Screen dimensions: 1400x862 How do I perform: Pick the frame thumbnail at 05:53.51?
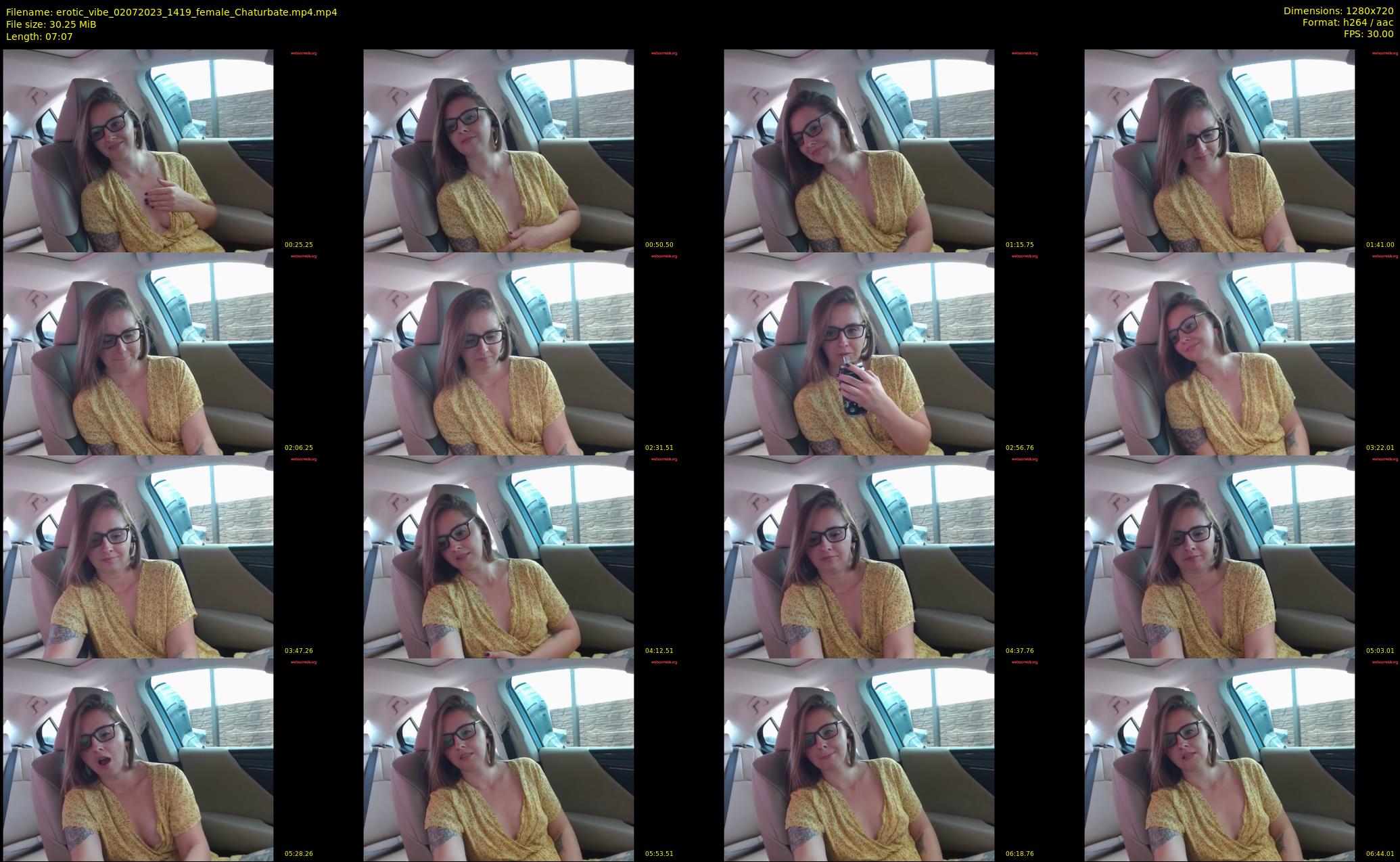click(x=498, y=760)
